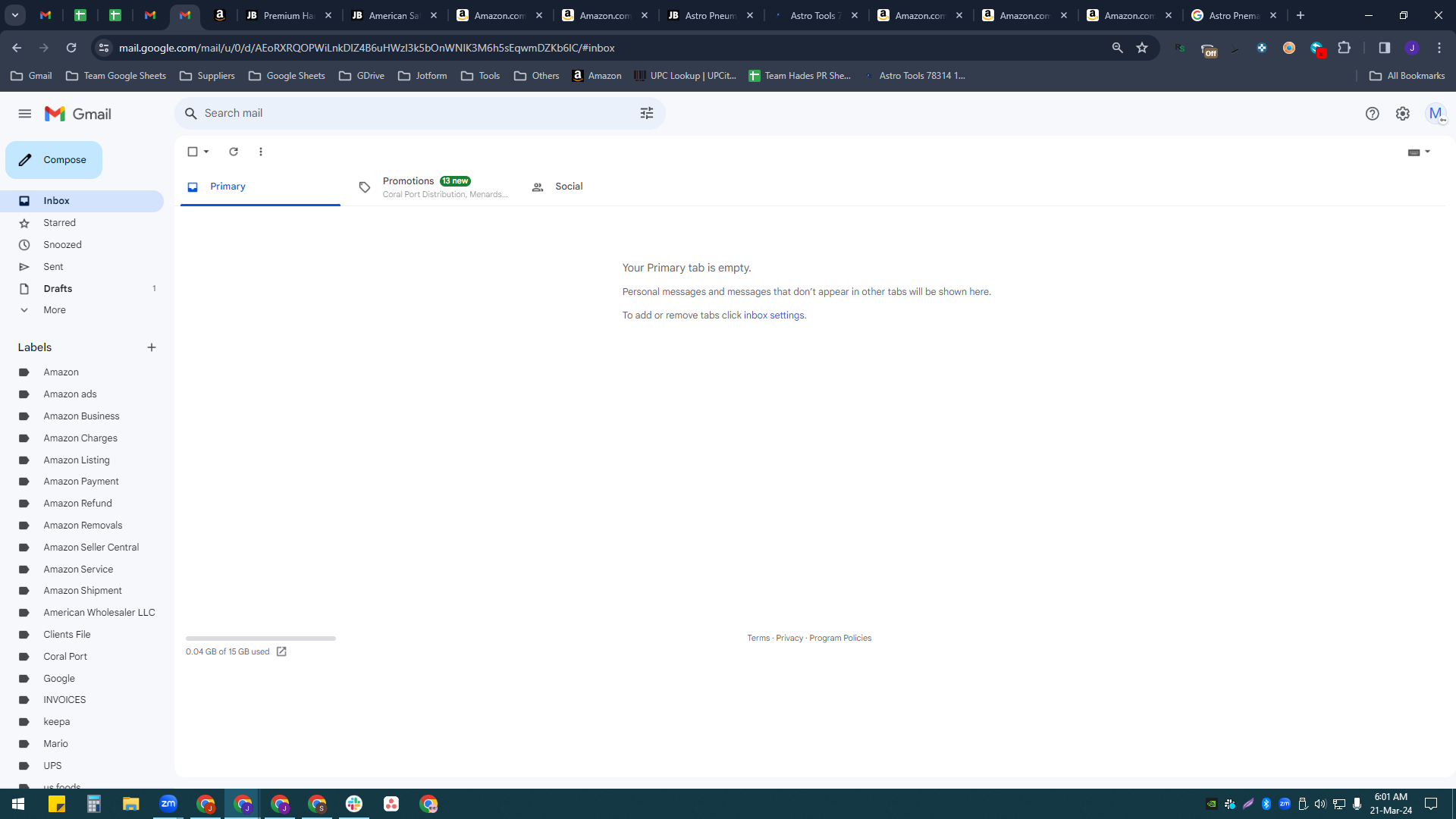Click the refresh mail icon
This screenshot has width=1456, height=819.
tap(234, 152)
